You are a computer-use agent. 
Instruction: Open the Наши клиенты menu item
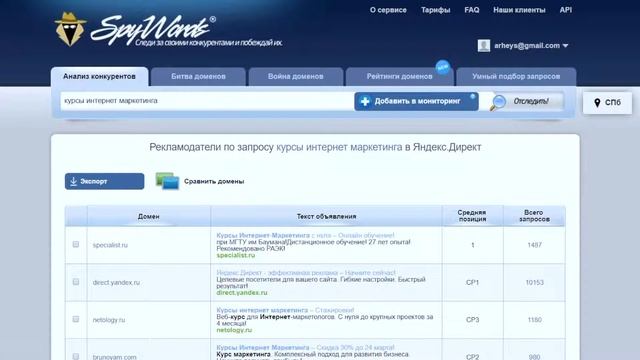coord(519,10)
